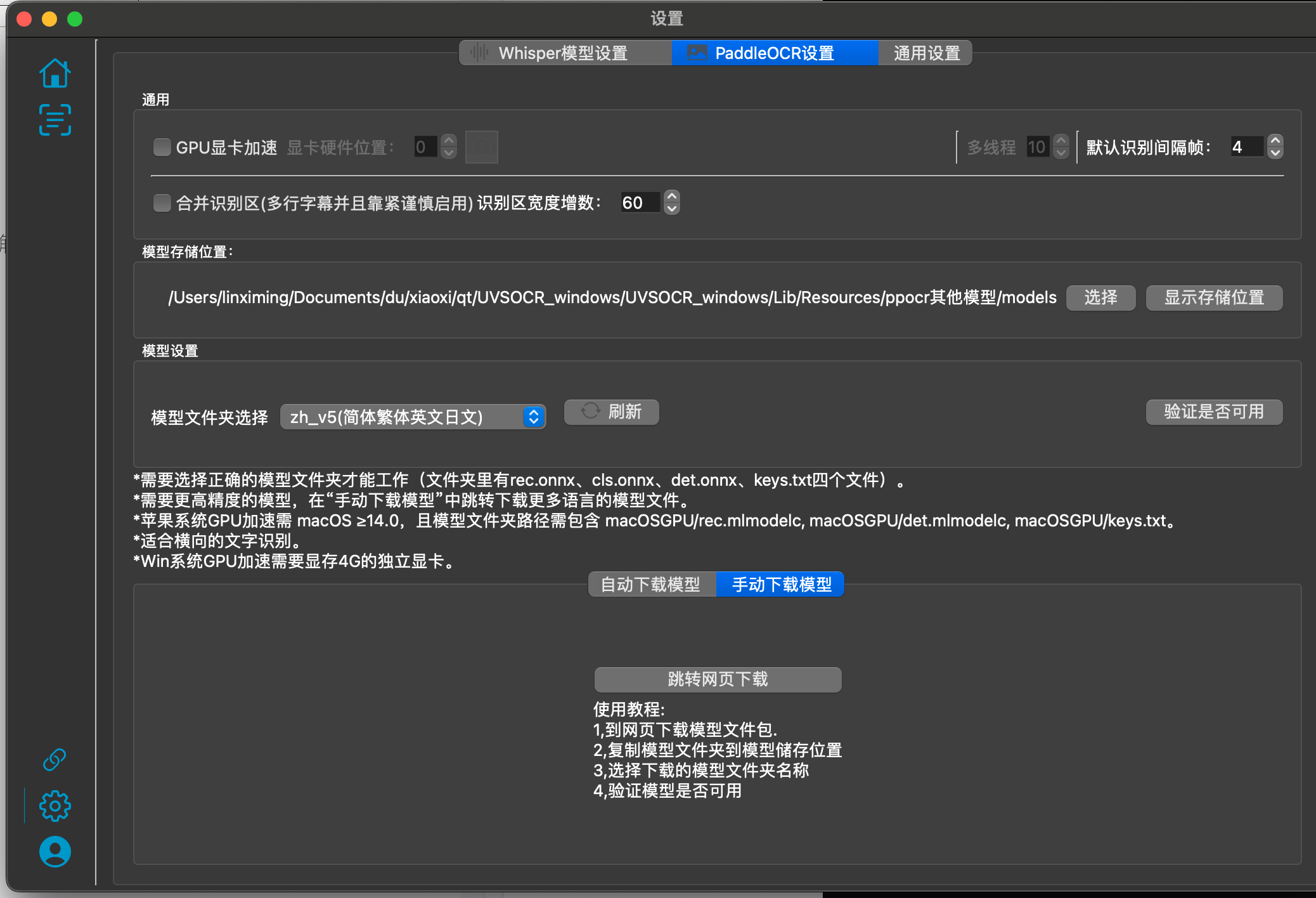This screenshot has height=898, width=1316.
Task: Open the user account profile icon
Action: click(x=55, y=852)
